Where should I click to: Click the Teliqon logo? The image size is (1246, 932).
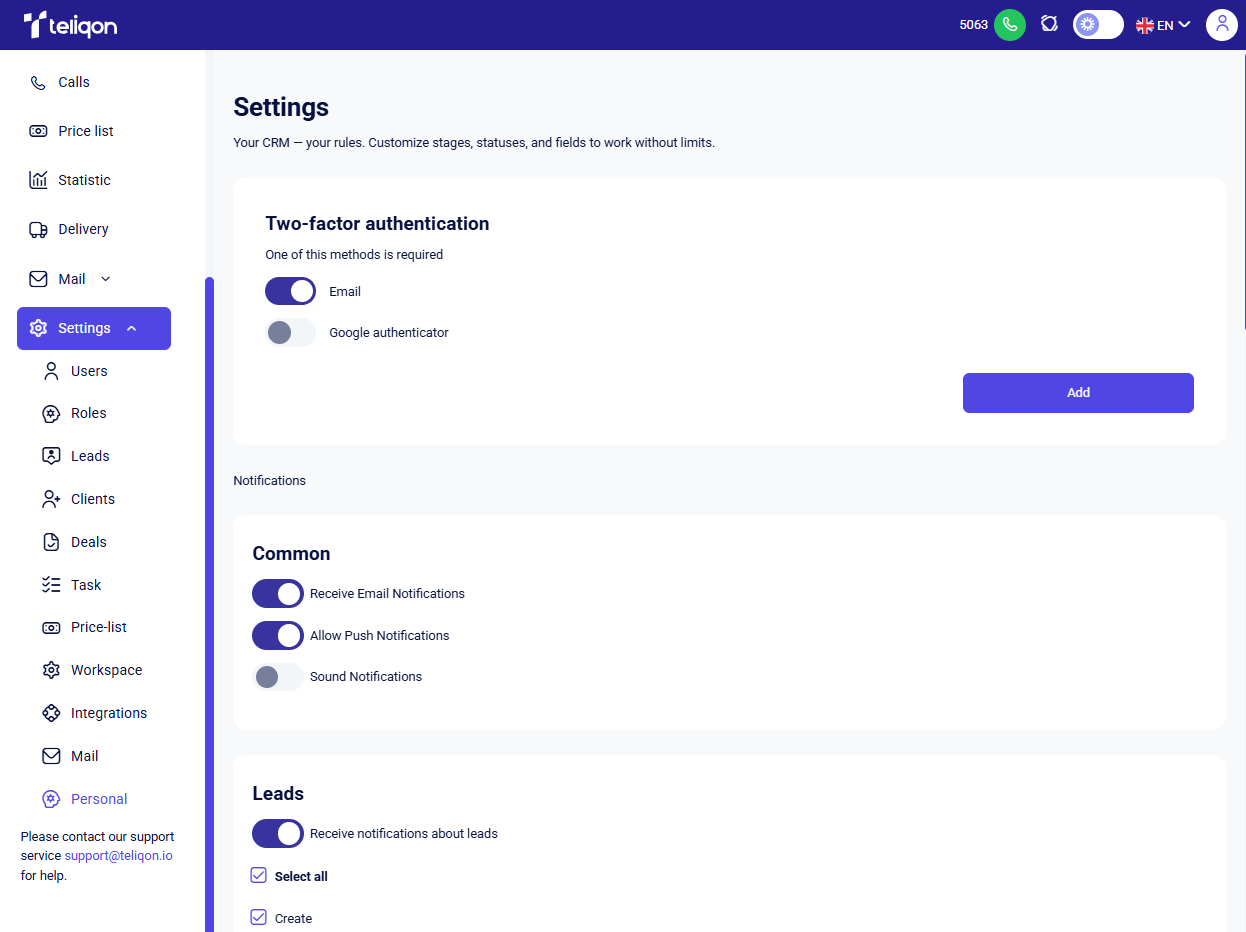click(x=70, y=25)
